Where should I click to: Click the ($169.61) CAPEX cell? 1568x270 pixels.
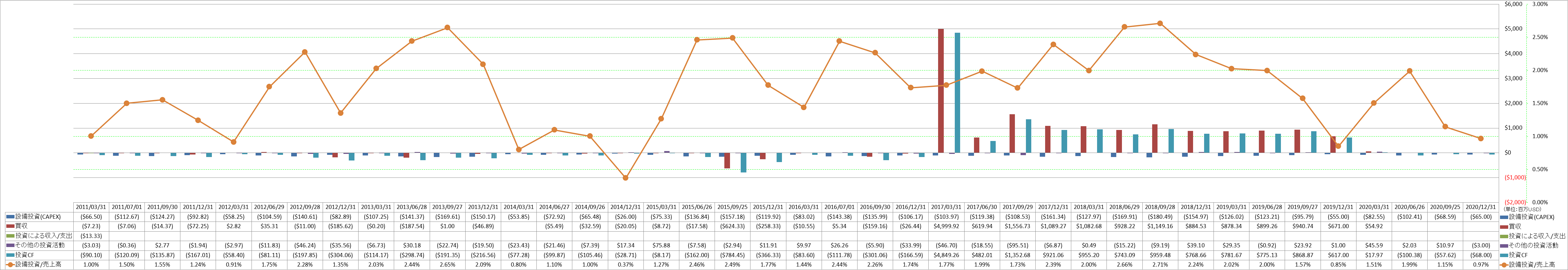tap(447, 217)
